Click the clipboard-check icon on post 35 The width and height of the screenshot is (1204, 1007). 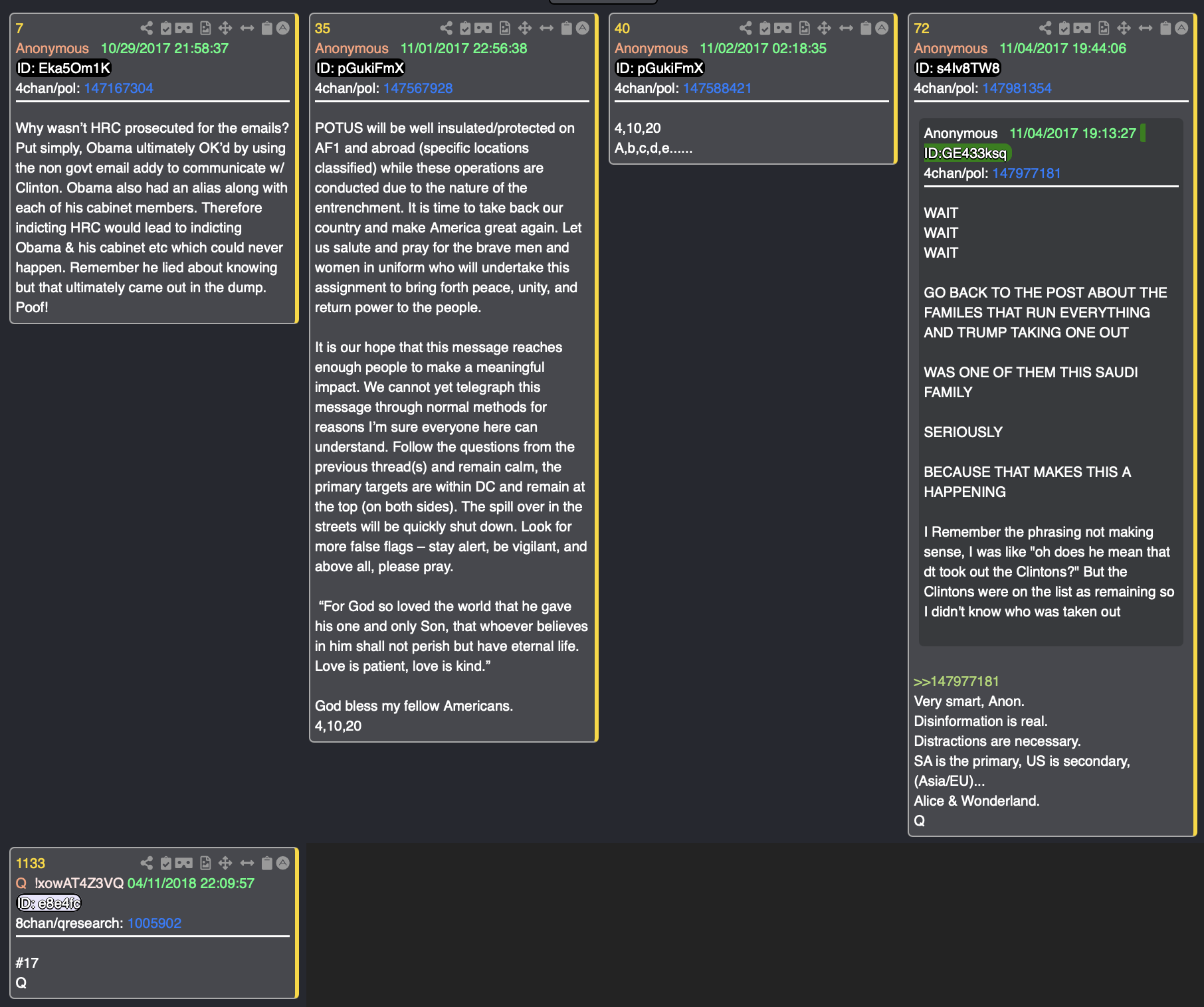click(466, 28)
